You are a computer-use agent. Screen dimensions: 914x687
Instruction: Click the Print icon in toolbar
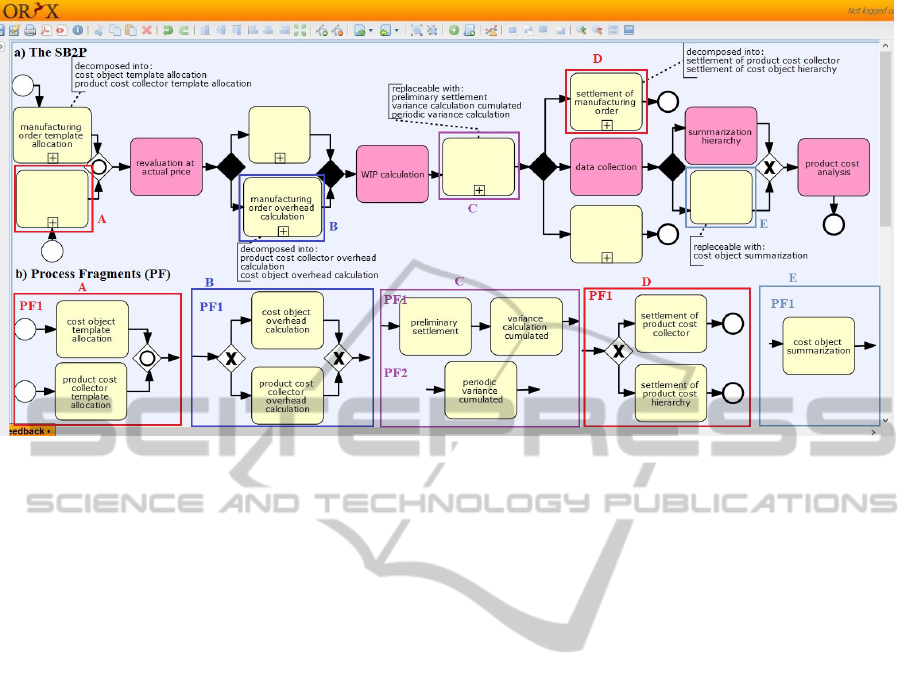coord(30,31)
